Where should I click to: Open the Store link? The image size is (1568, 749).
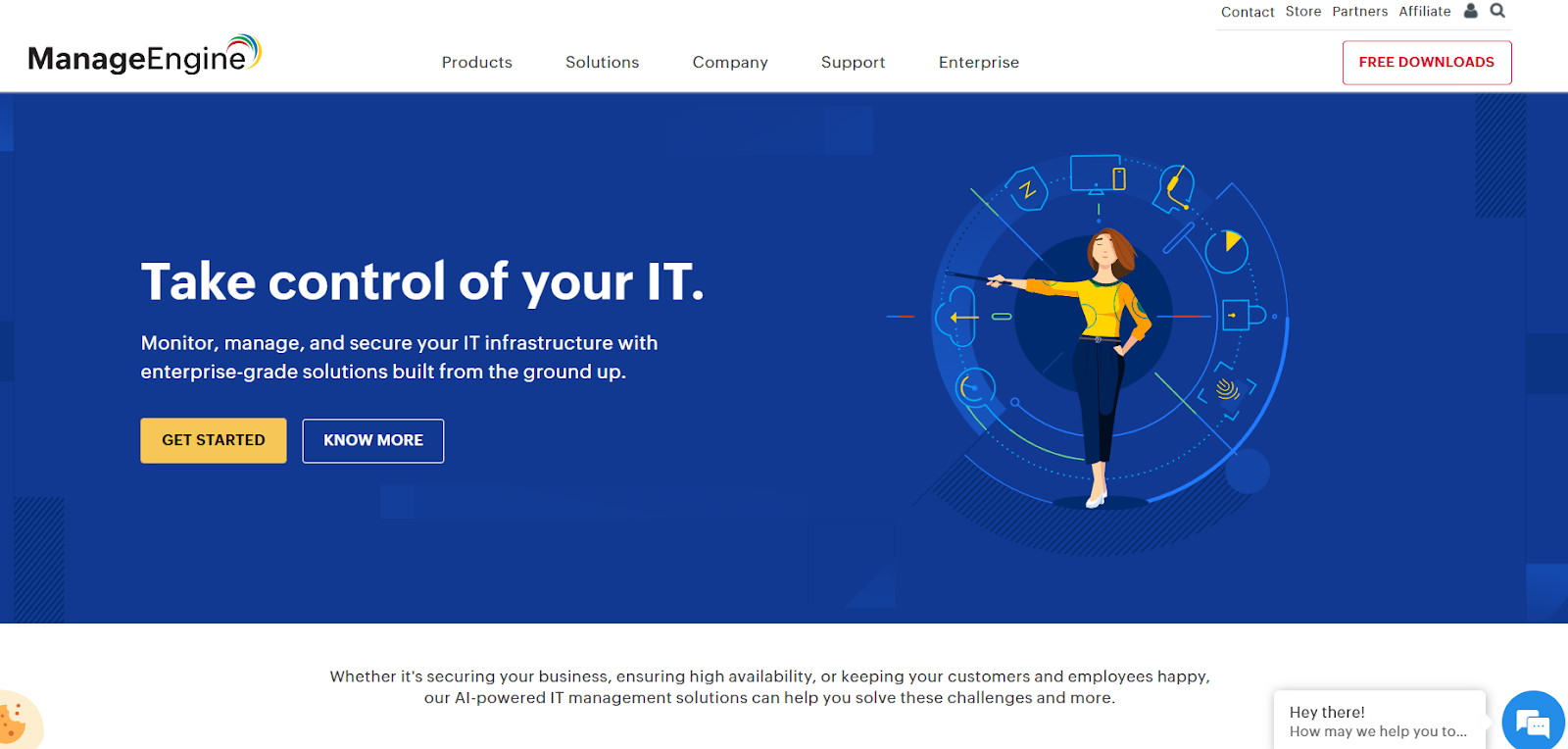[1303, 12]
